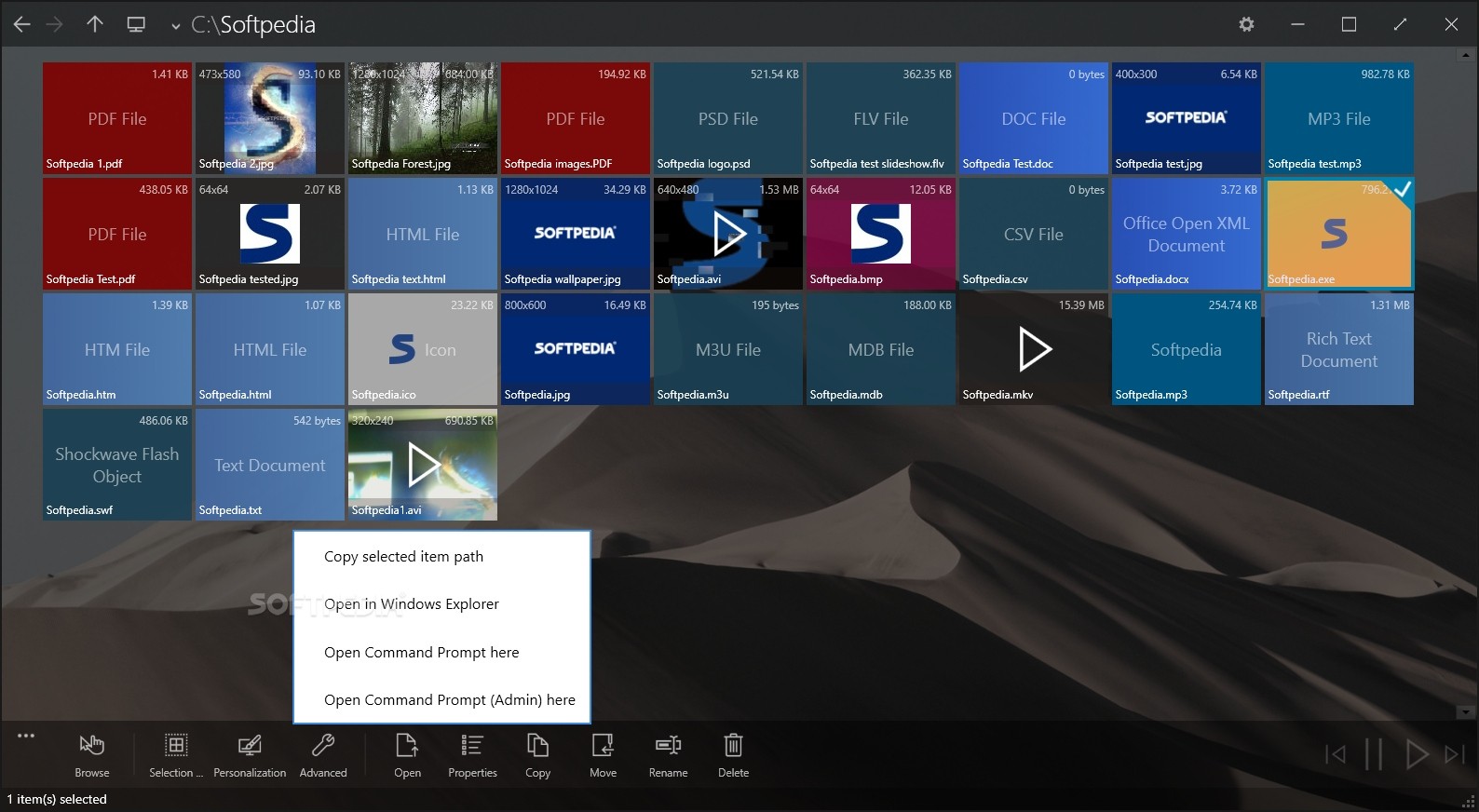Expand the path dropdown chevron before C:\Softpedia
Screen dimensions: 1479x812
click(175, 27)
